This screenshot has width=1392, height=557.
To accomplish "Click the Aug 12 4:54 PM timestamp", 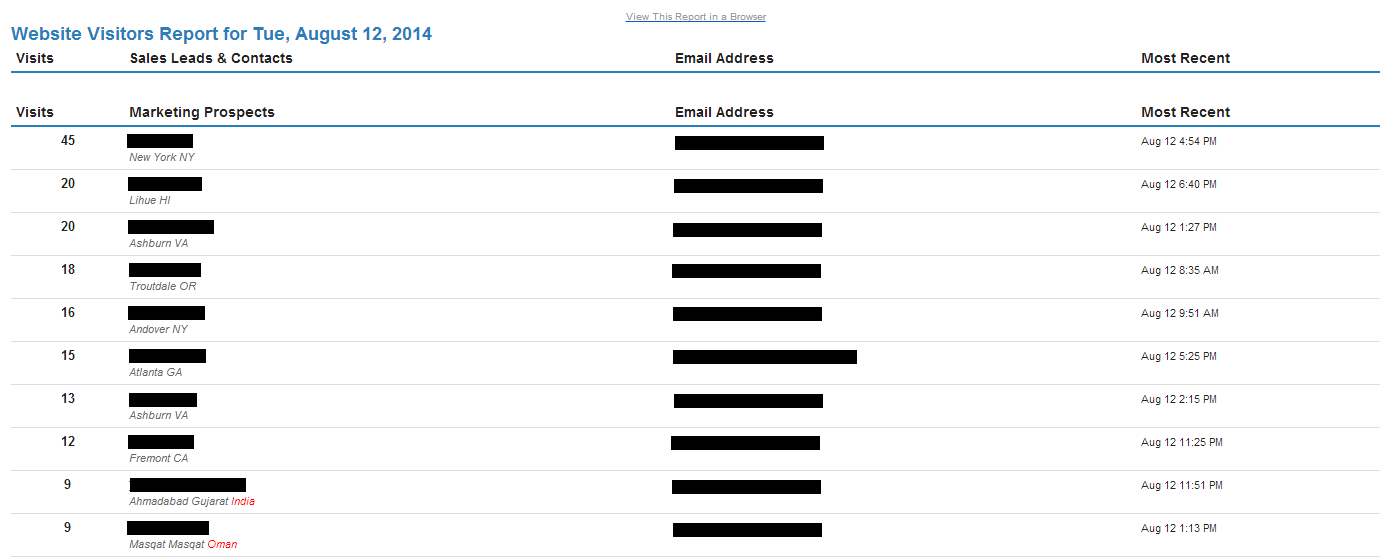I will [x=1179, y=142].
